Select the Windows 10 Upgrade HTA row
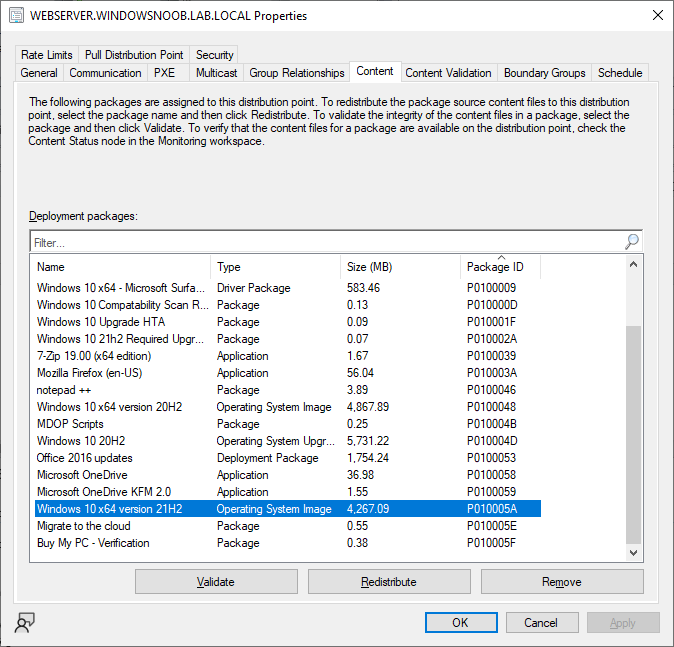The image size is (674, 647). tap(288, 322)
